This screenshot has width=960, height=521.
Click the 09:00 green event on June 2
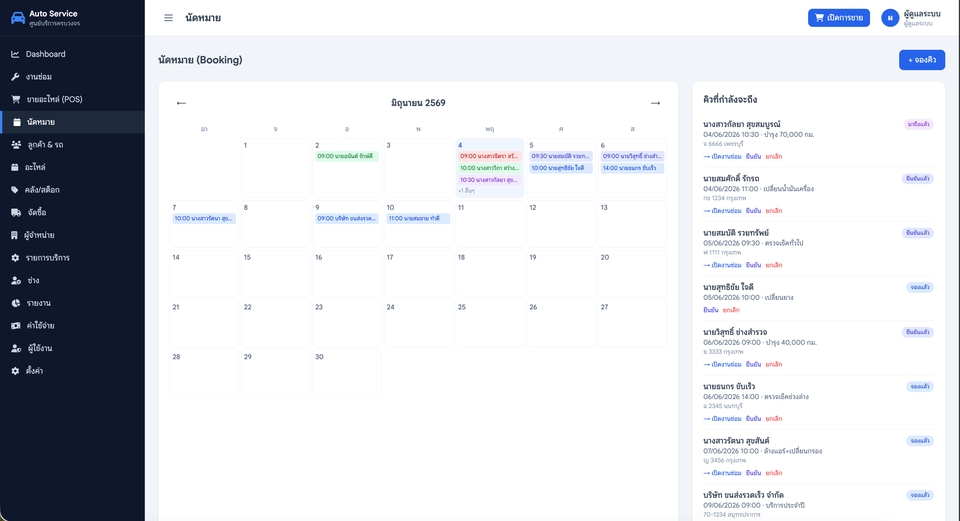[x=347, y=156]
